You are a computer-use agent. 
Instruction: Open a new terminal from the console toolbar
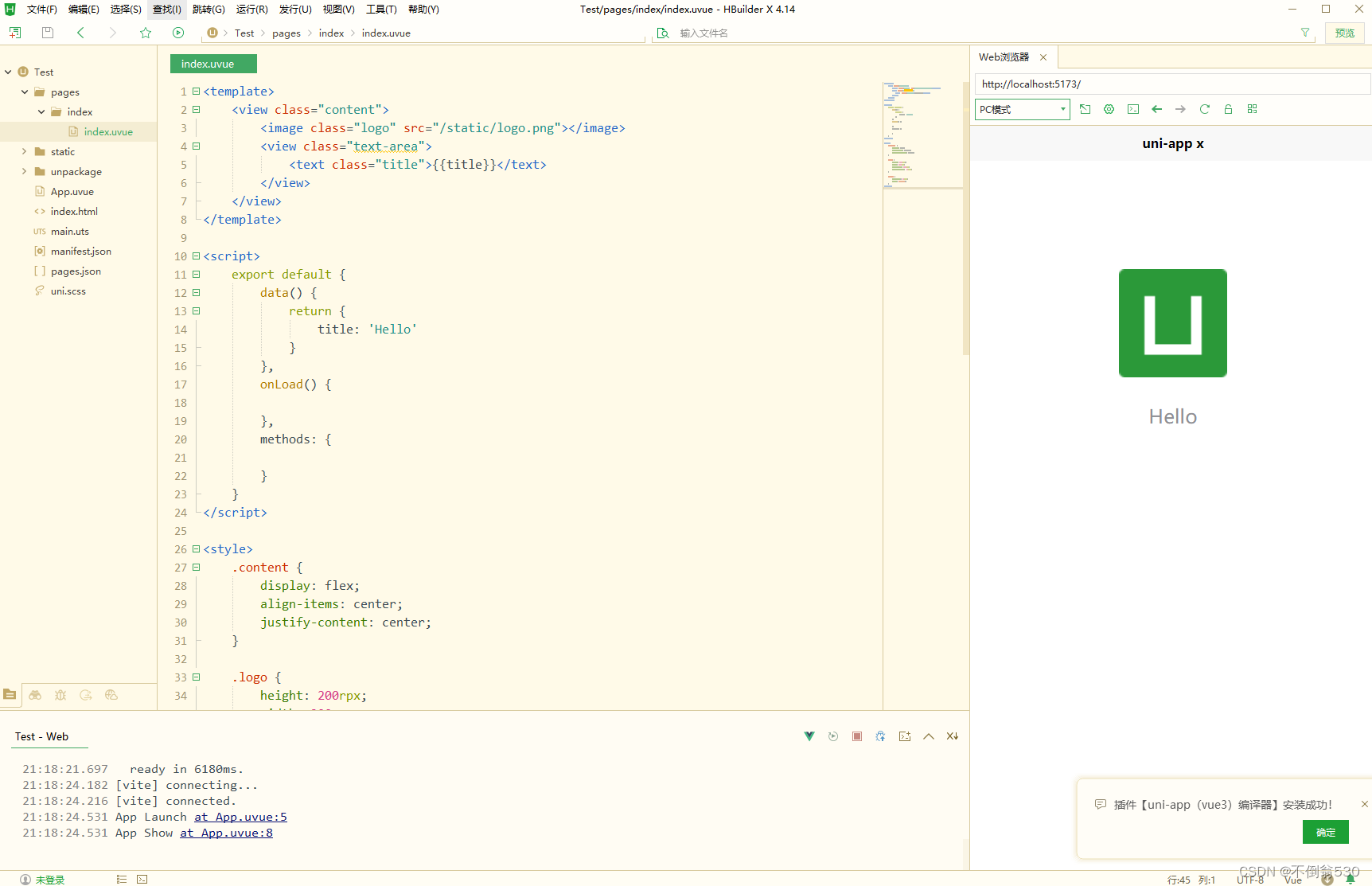click(x=905, y=736)
